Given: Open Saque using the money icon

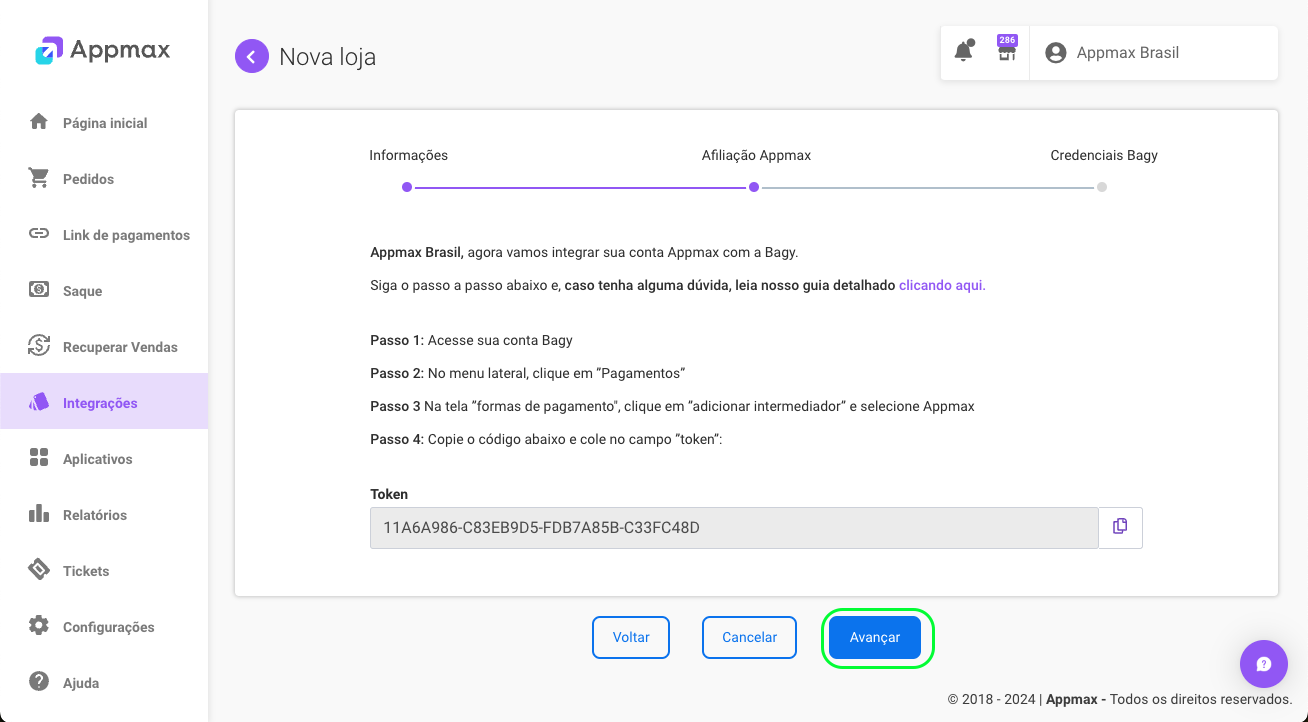Looking at the screenshot, I should tap(39, 290).
